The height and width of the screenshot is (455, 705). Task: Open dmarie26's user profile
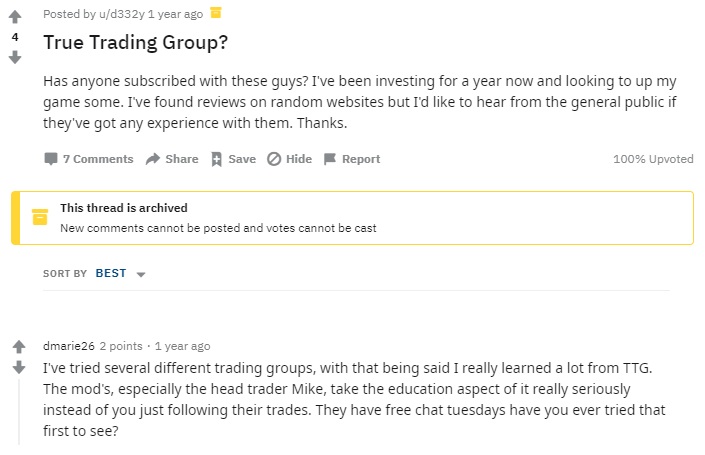(69, 346)
